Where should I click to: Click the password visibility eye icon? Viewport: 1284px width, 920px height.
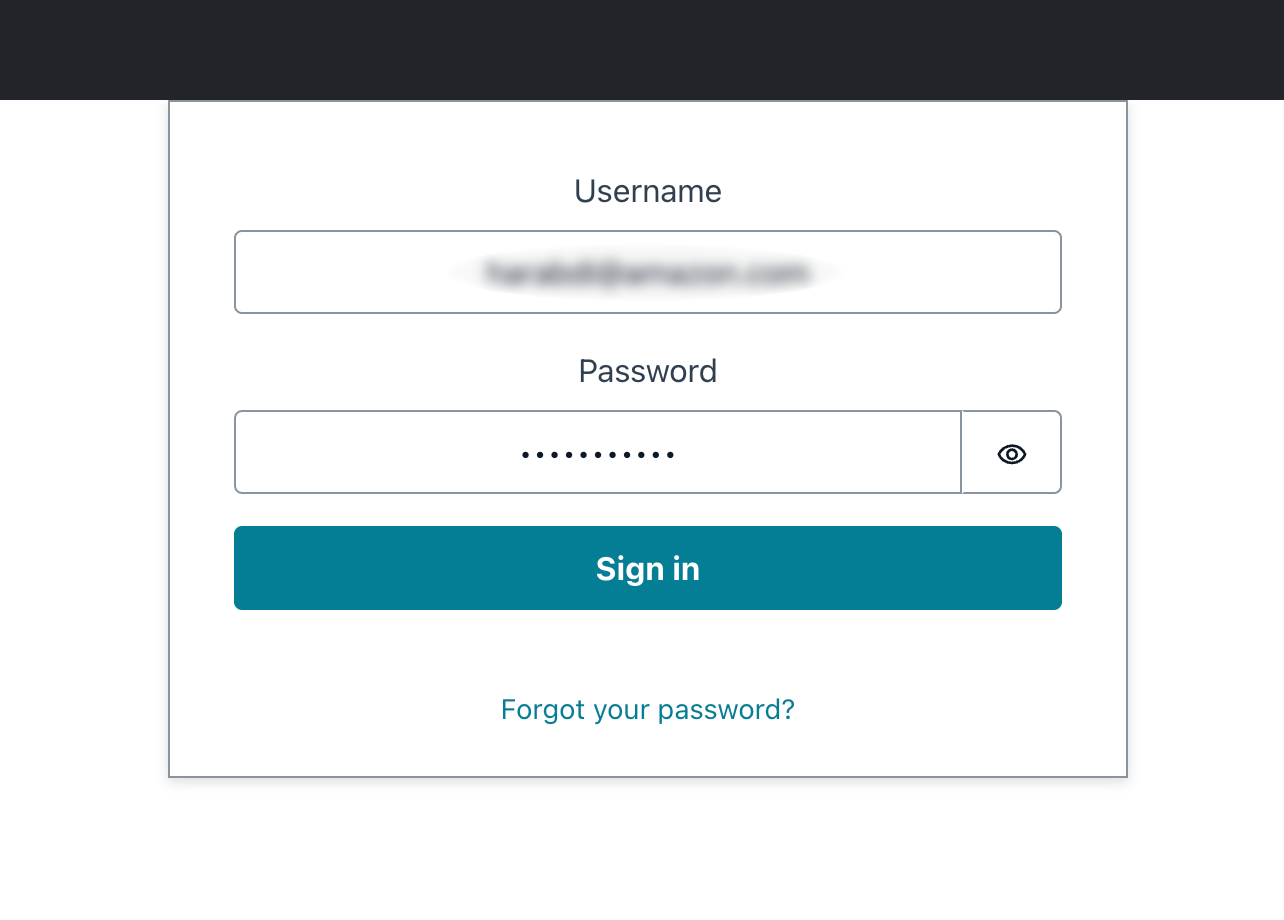click(x=1011, y=453)
